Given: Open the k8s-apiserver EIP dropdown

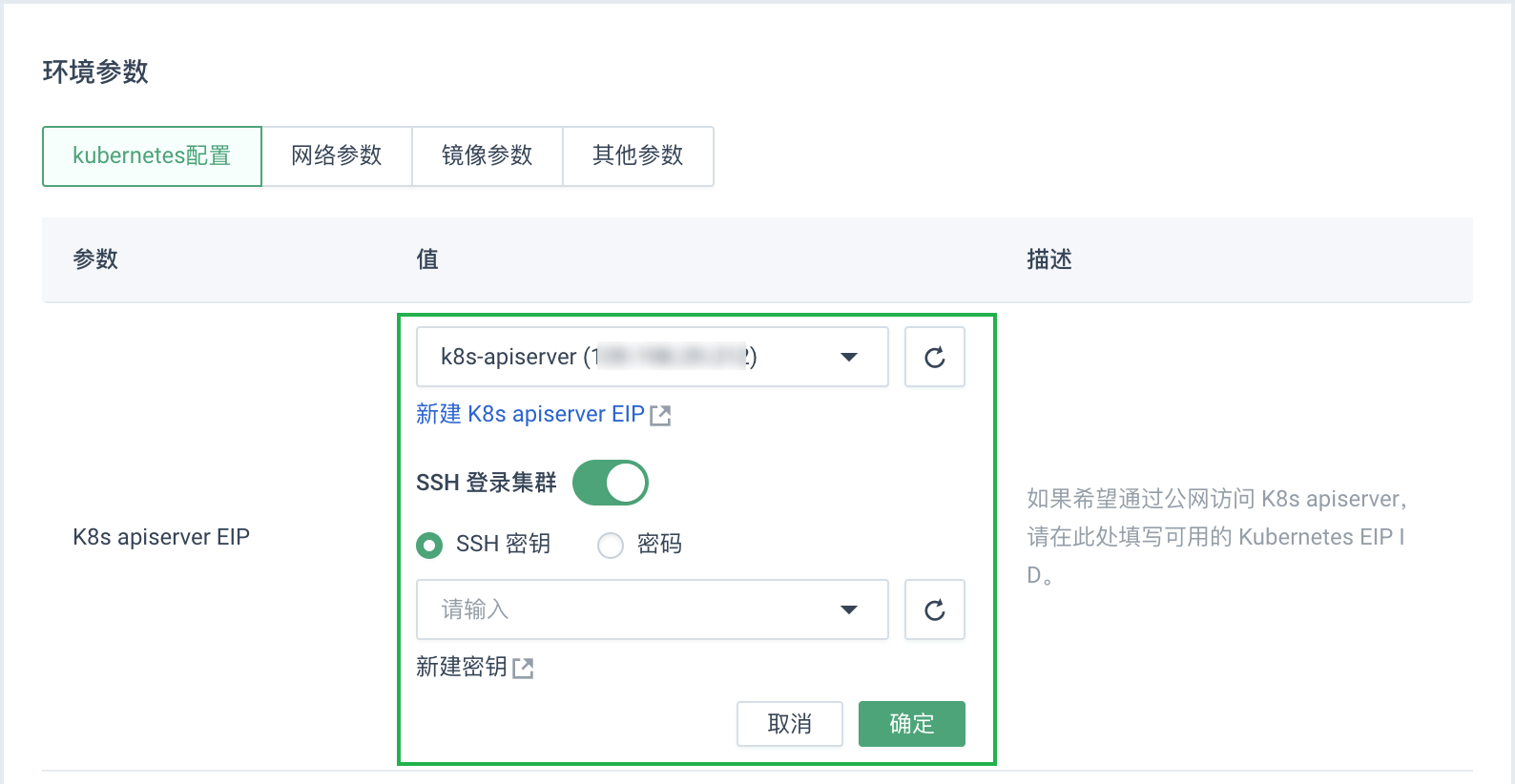Looking at the screenshot, I should point(652,357).
